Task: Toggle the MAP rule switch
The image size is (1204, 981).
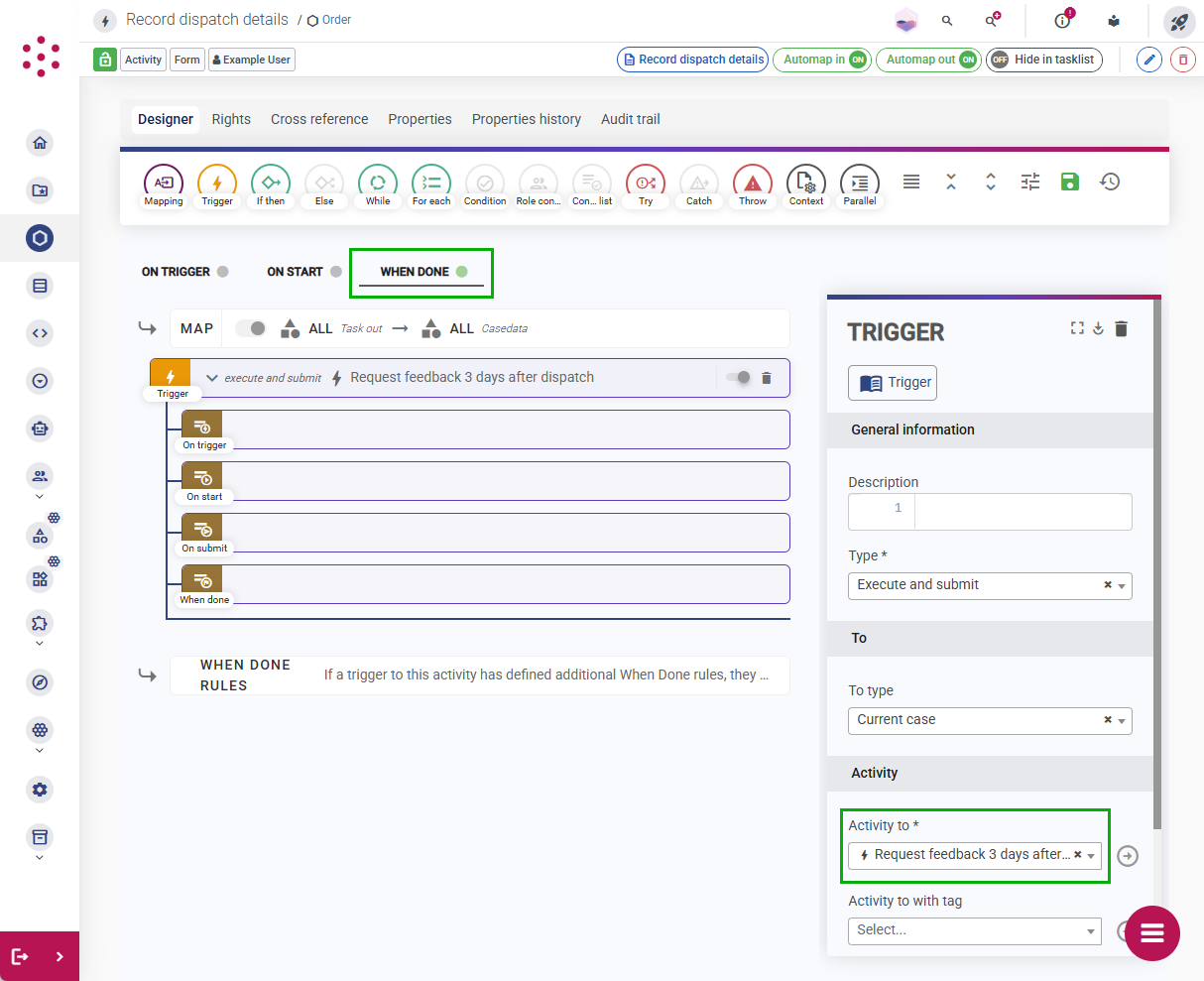Action: click(x=251, y=328)
